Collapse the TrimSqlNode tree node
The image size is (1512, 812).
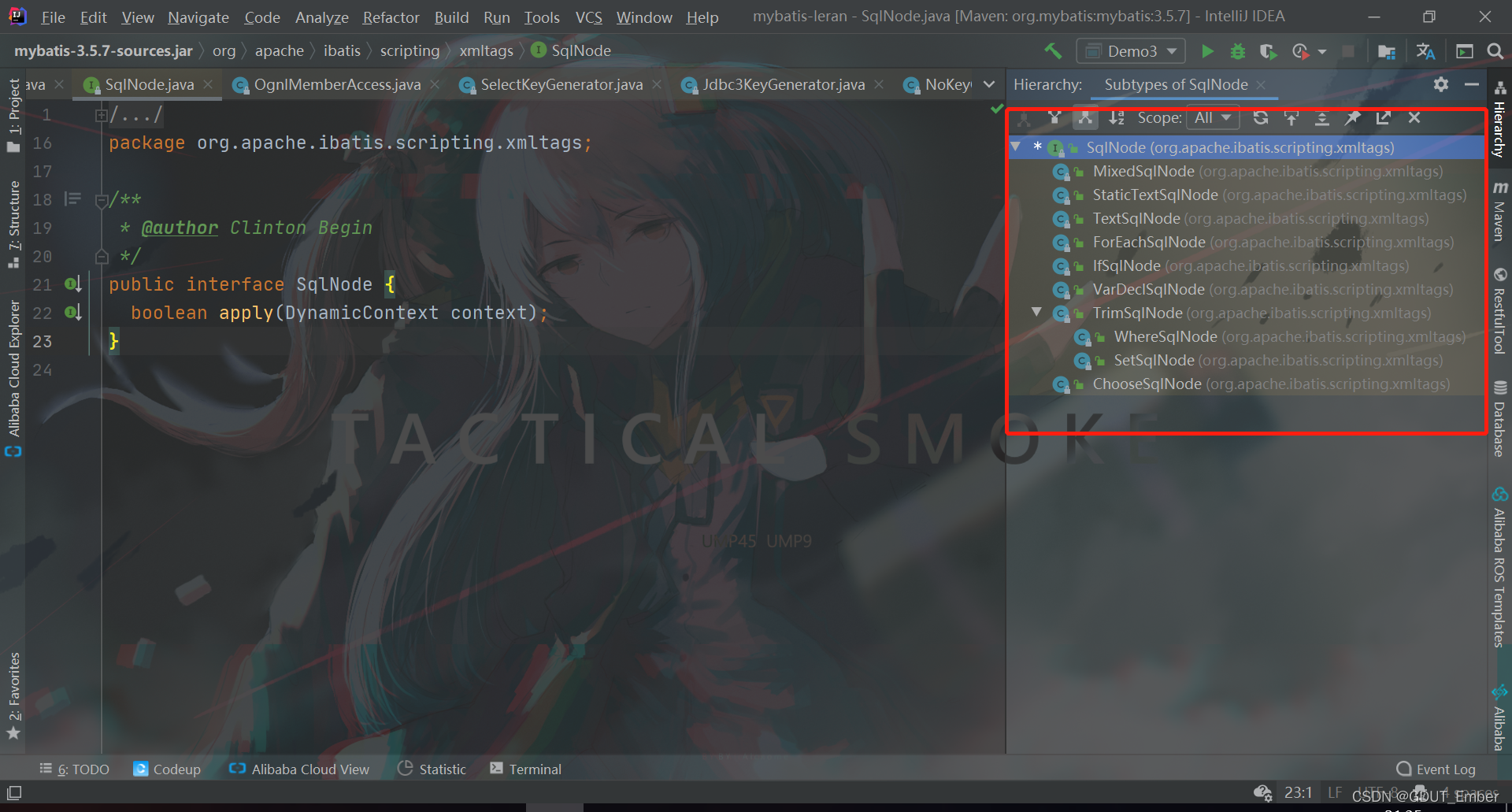pyautogui.click(x=1037, y=313)
